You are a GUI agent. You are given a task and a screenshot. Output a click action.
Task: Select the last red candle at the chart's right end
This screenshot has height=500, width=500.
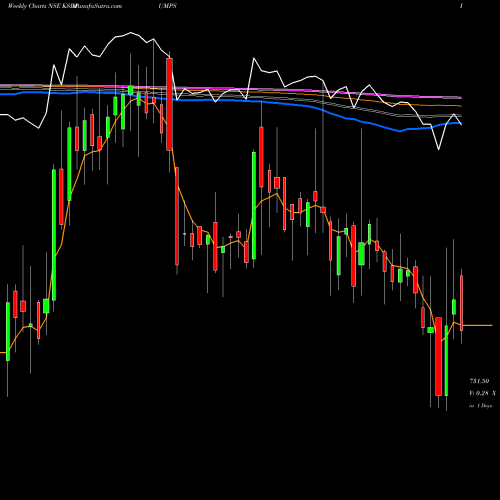coord(462,303)
